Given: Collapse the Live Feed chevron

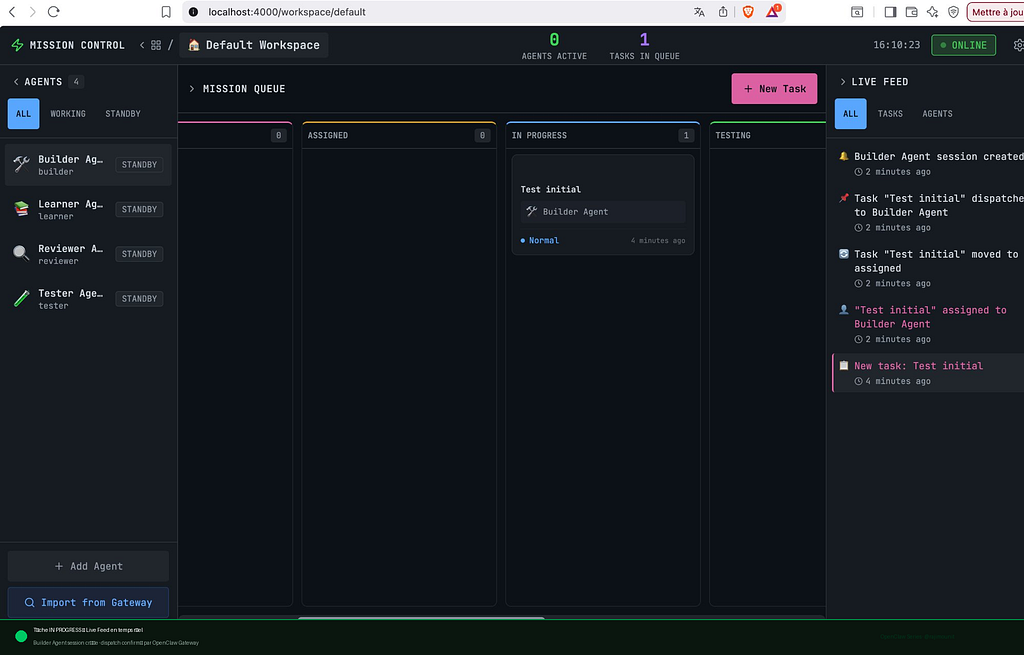Looking at the screenshot, I should coord(842,82).
